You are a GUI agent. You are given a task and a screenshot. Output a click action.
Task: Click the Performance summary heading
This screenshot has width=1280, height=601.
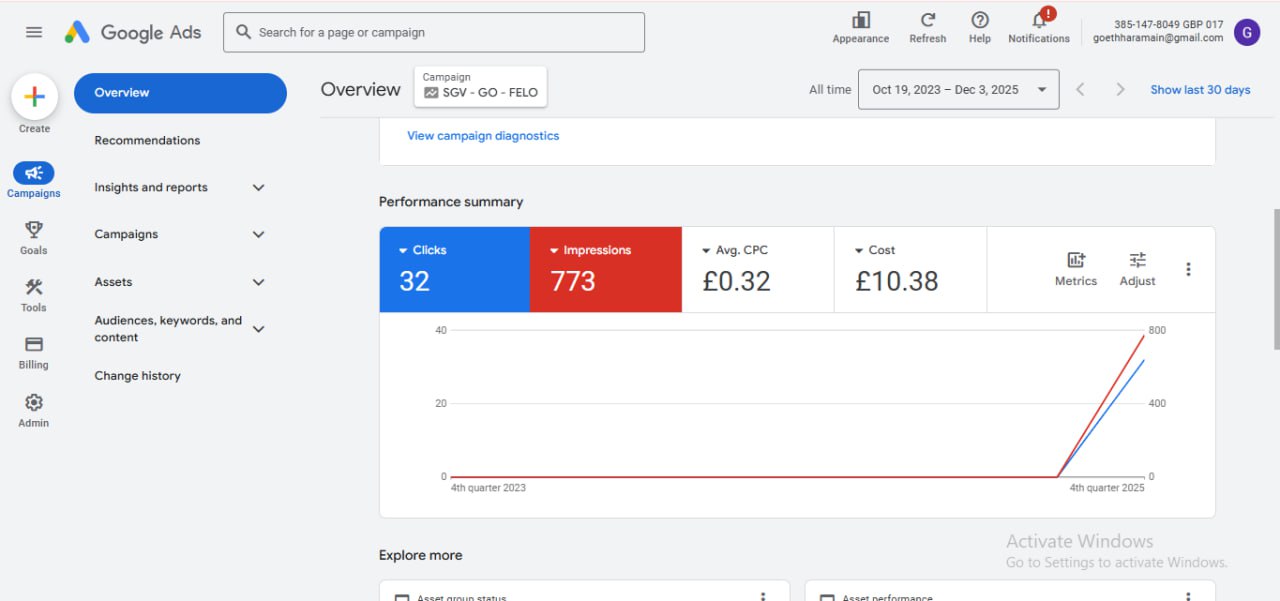click(x=451, y=202)
